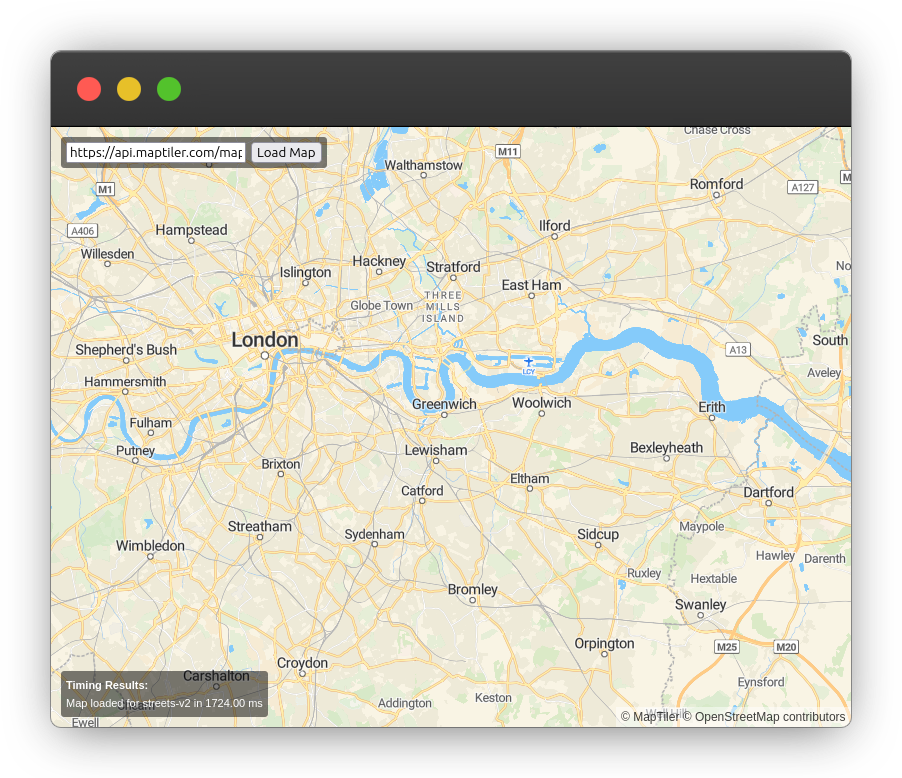Image resolution: width=902 pixels, height=778 pixels.
Task: Click the Erith place label
Action: pyautogui.click(x=712, y=407)
